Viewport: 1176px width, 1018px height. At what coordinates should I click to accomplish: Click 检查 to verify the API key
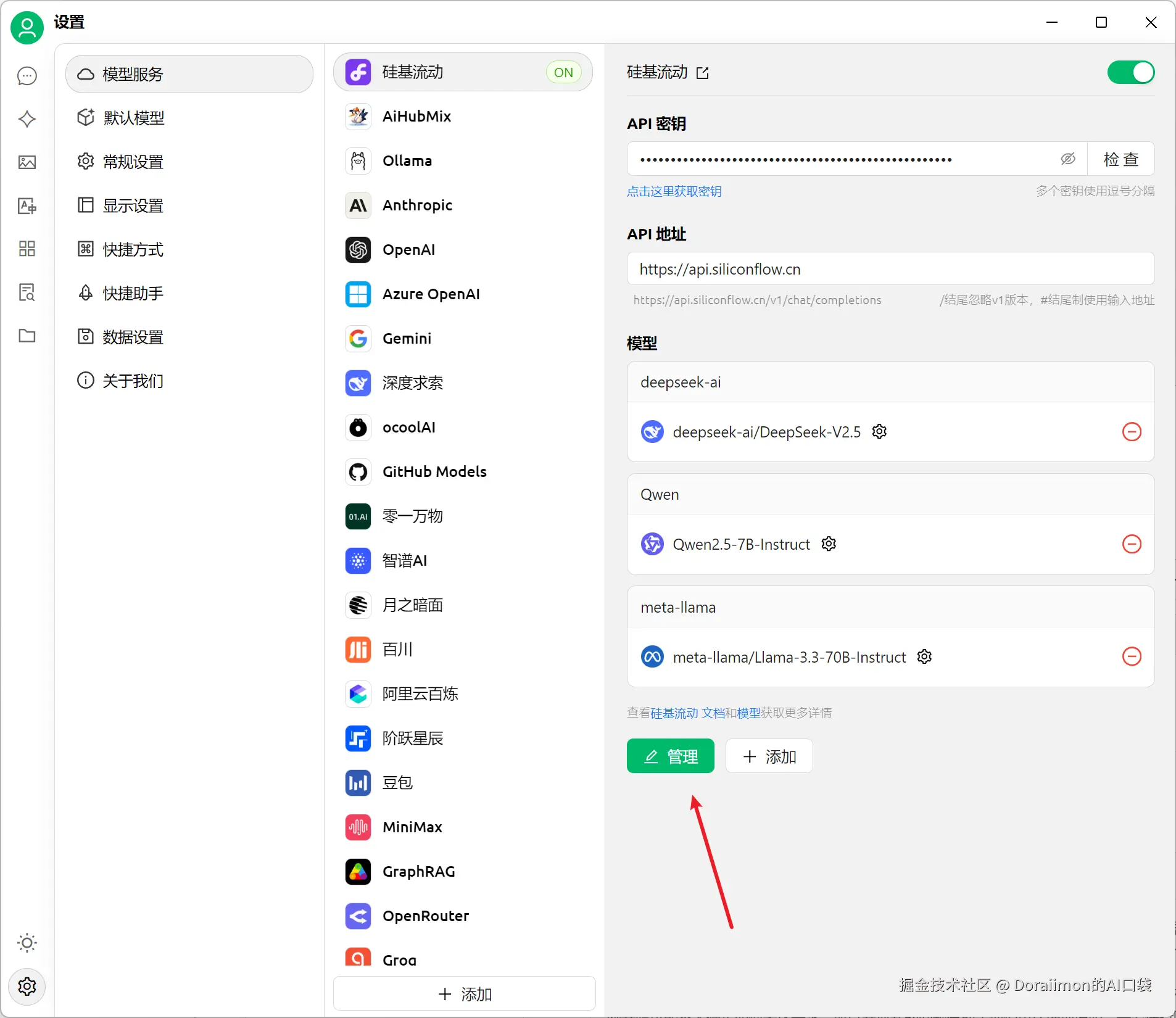1120,159
